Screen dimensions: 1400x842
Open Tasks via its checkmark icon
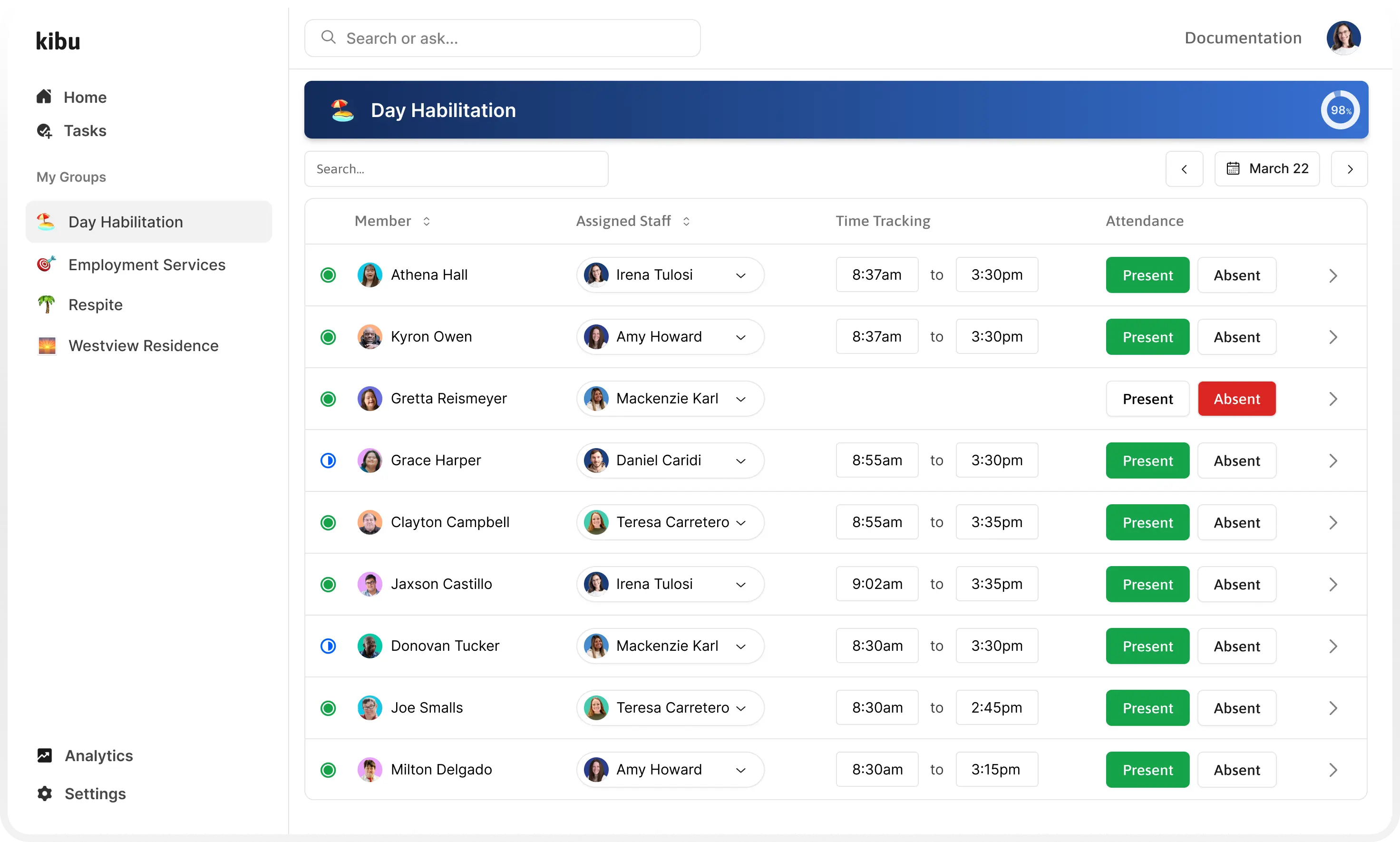(44, 131)
